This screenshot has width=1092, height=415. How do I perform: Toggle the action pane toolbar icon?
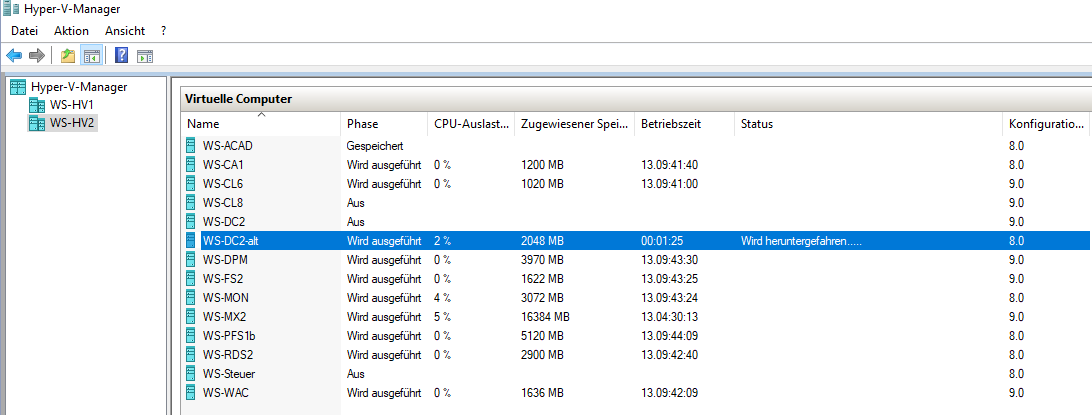(x=145, y=56)
